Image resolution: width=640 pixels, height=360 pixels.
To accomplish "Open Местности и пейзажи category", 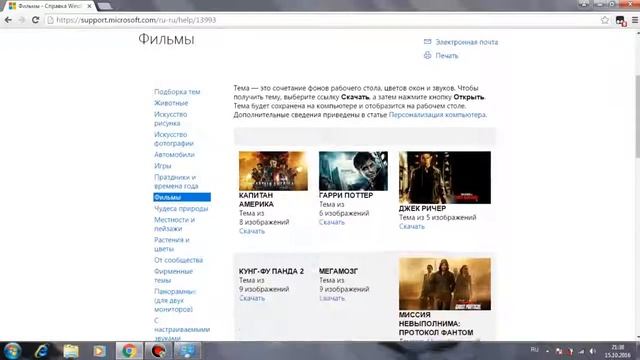I will coord(174,224).
